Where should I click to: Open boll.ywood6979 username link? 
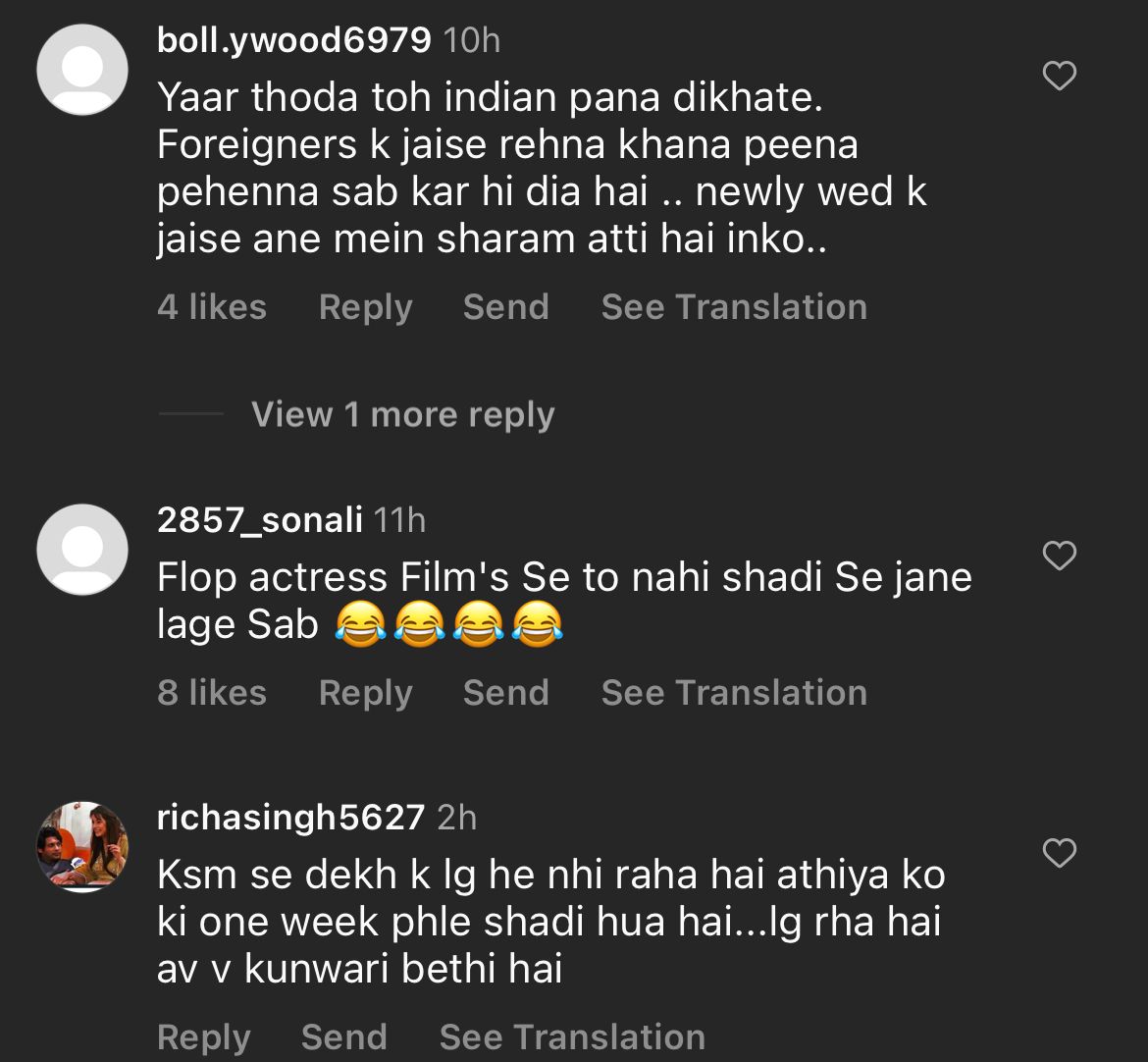point(293,40)
